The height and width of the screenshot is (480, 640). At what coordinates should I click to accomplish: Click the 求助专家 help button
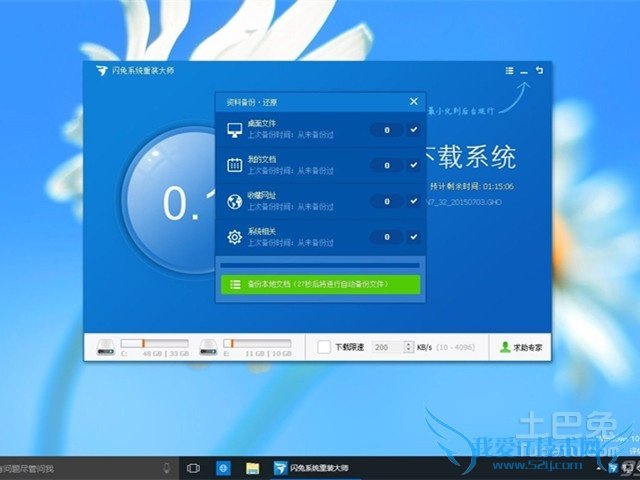click(x=520, y=347)
